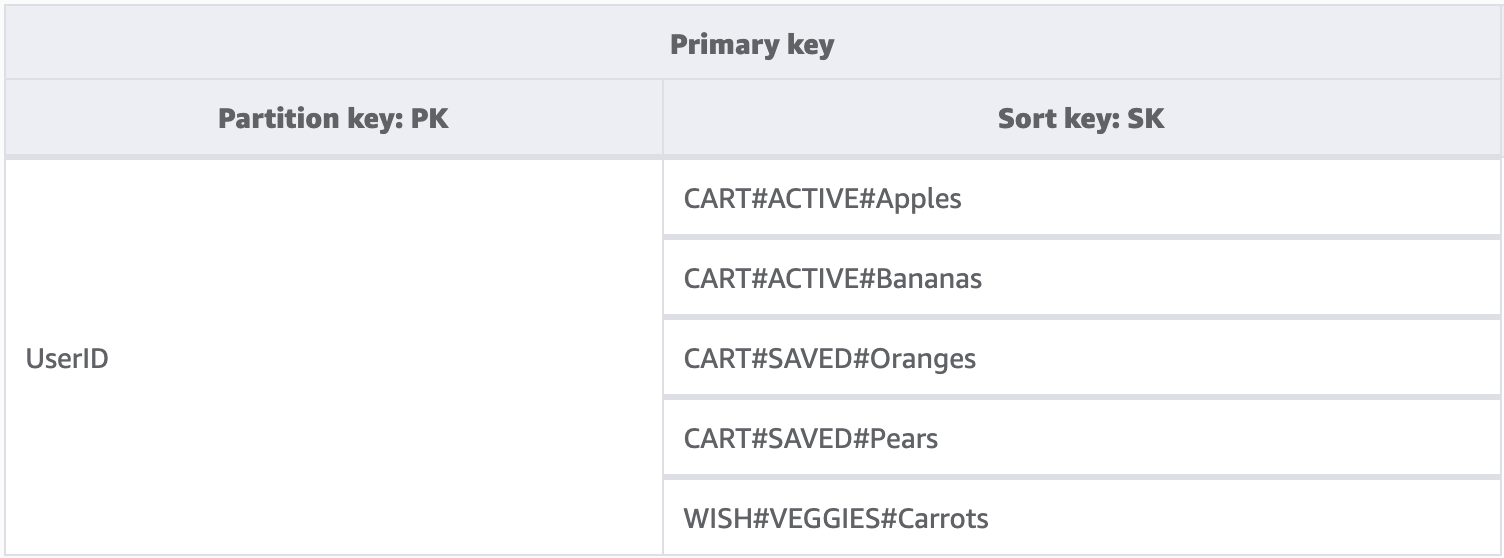Click "ACTIVE" in the Bananas sort key
The height and width of the screenshot is (558, 1504).
click(813, 278)
